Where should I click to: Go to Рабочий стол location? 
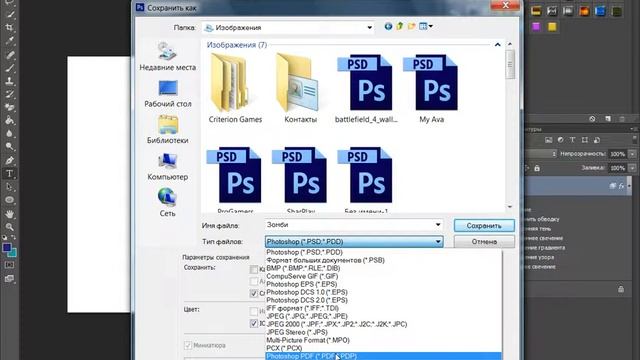167,93
